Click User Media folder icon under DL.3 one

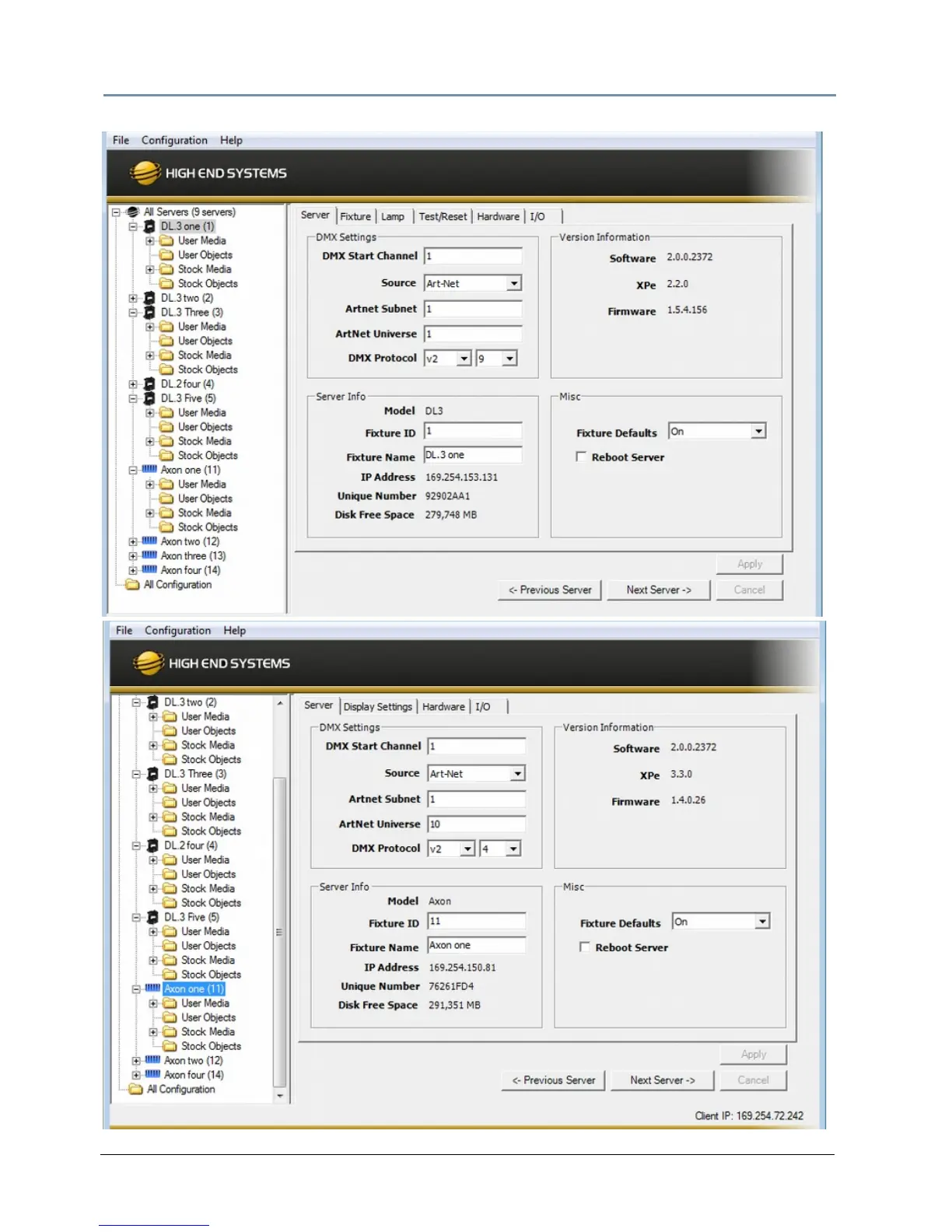pyautogui.click(x=166, y=241)
